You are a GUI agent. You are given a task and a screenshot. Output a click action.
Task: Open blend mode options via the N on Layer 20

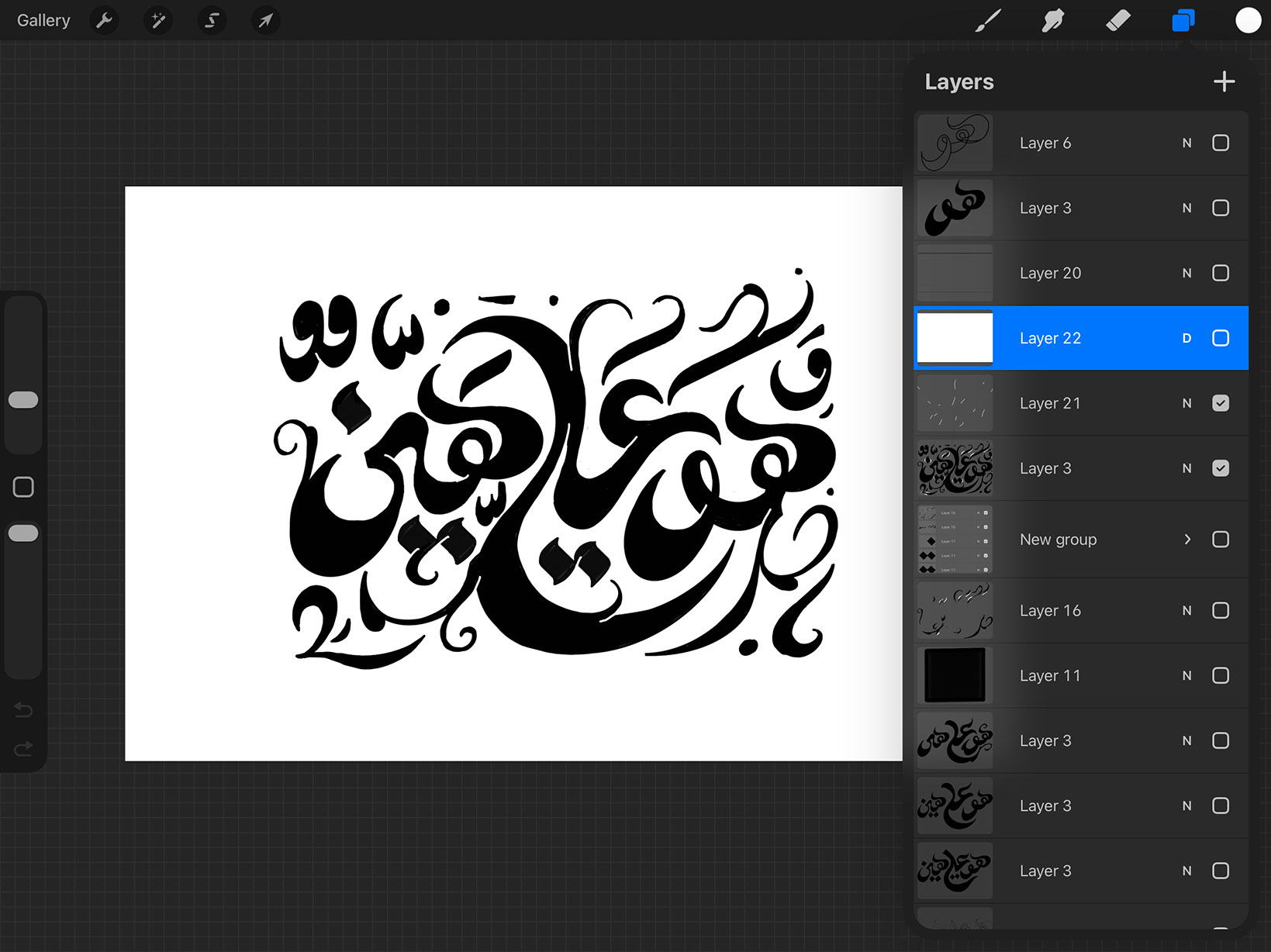(x=1186, y=273)
